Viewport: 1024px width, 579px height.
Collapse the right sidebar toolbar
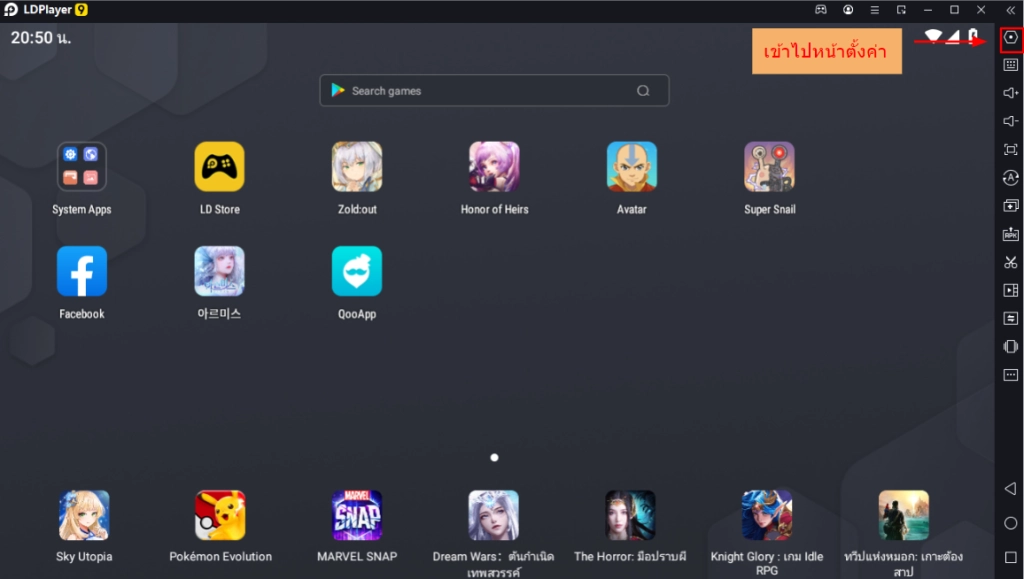tap(1010, 10)
